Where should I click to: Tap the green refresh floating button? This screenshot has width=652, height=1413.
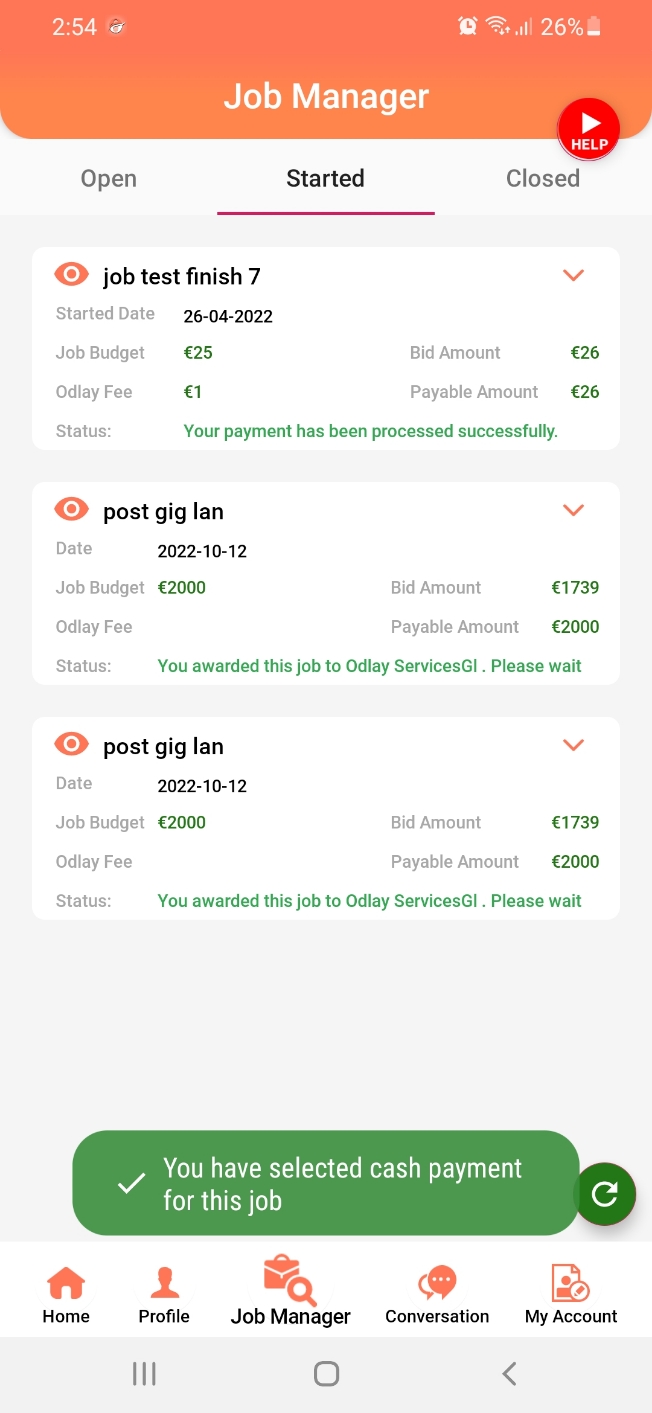(x=605, y=1193)
